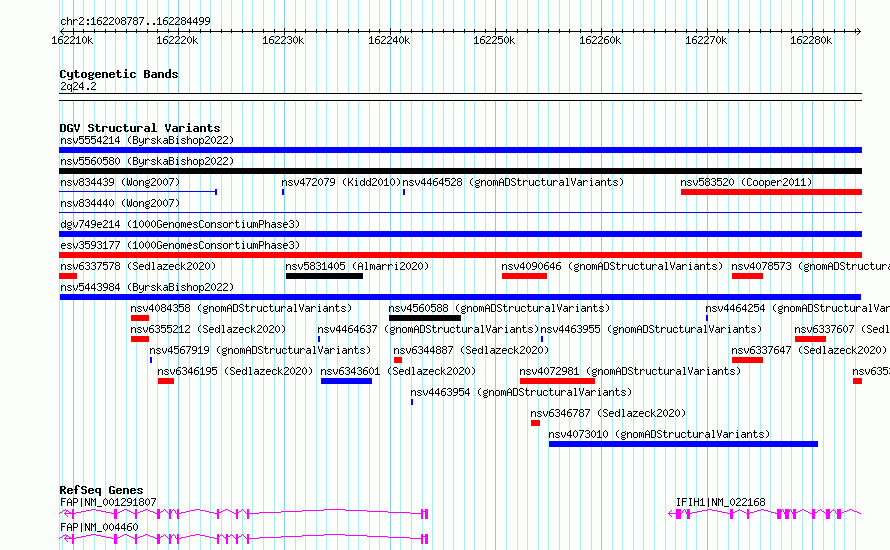Click the red bar under nsv583520 (Cooper2011)

pos(771,192)
